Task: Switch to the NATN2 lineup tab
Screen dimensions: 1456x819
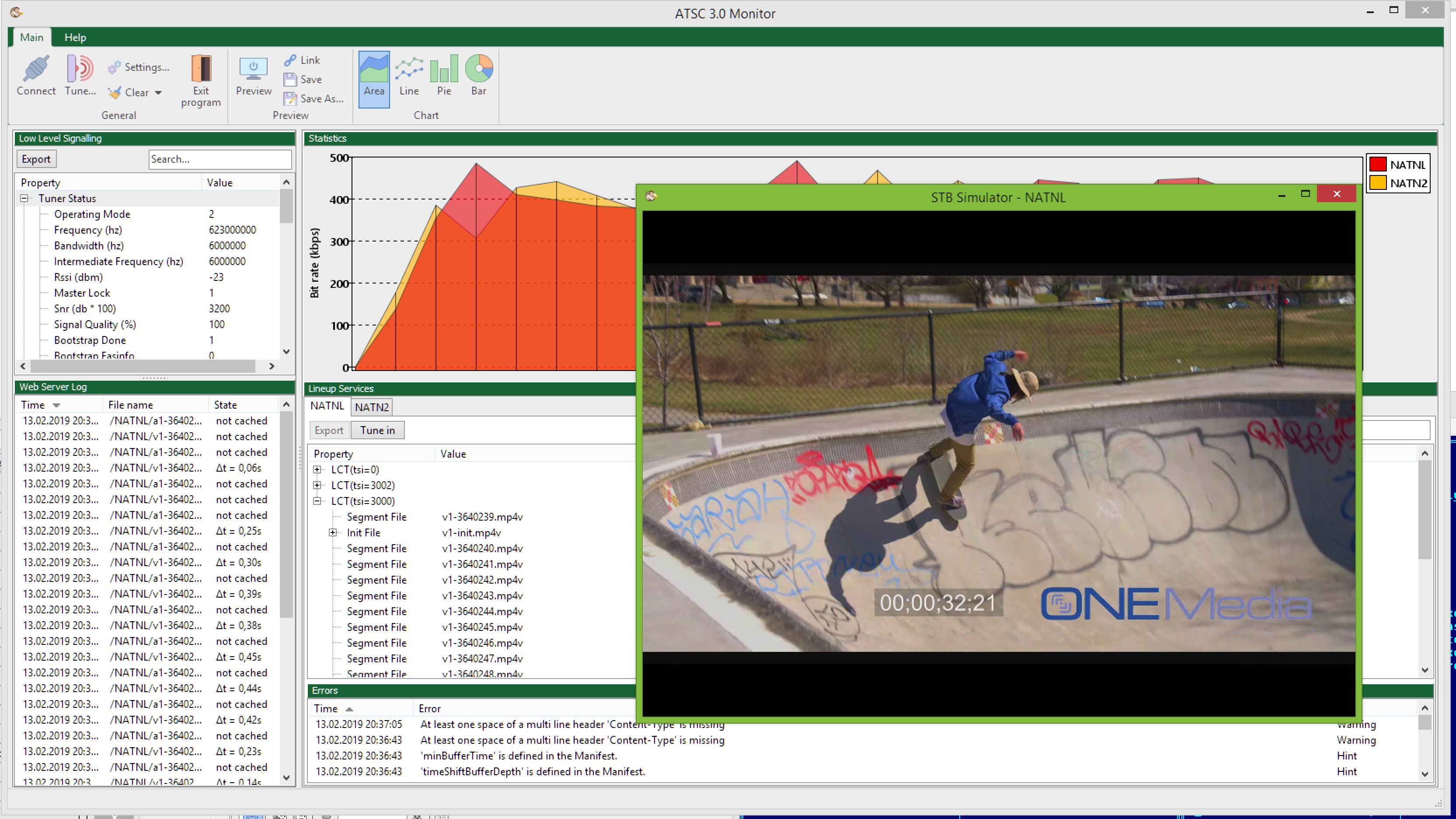Action: 371,407
